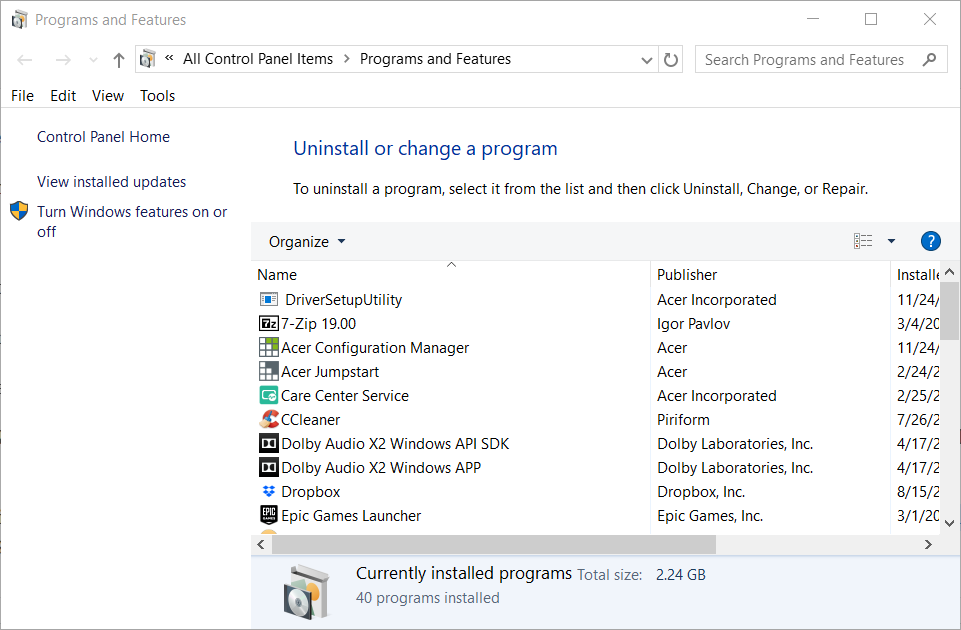Select the Dropbox, Inc. publisher cell
This screenshot has width=961, height=630.
click(701, 491)
